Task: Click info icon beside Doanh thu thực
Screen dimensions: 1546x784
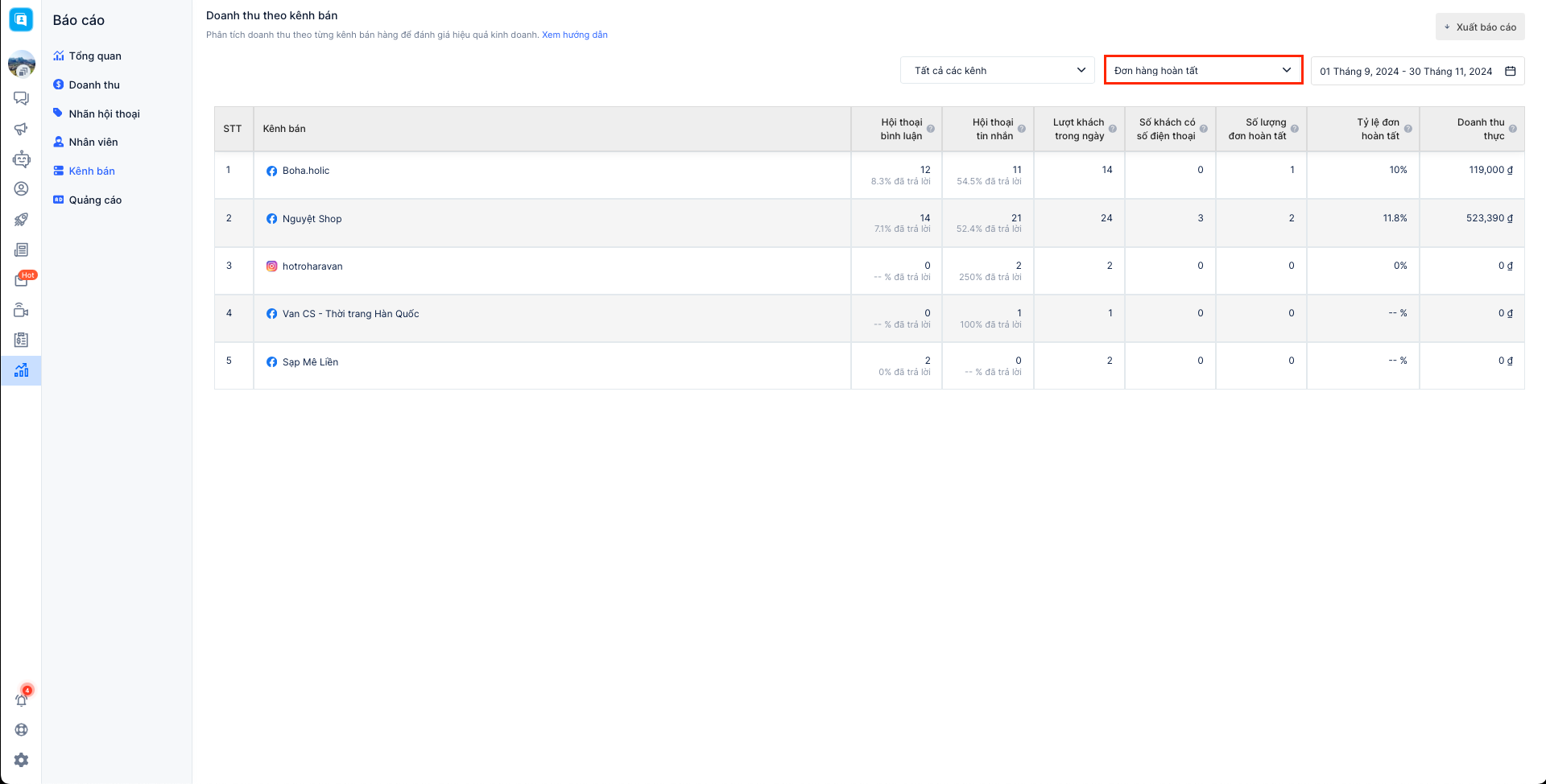Action: 1512,129
